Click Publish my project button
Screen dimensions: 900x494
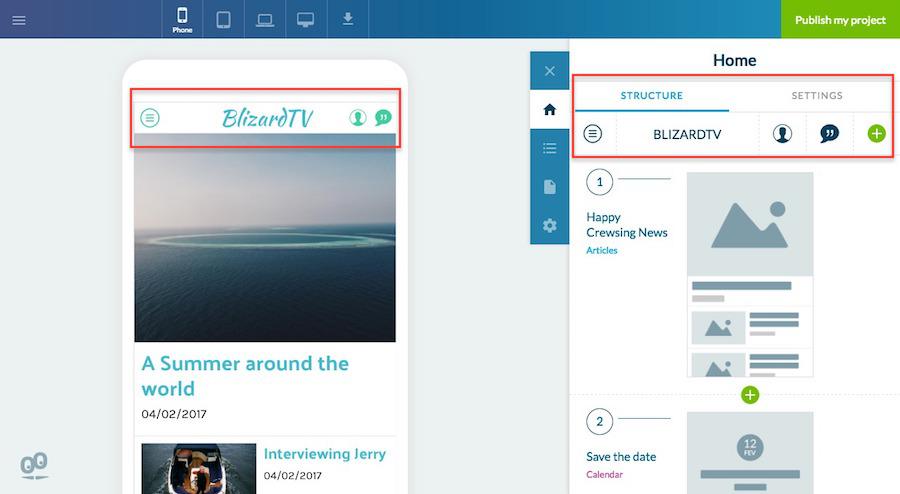840,20
